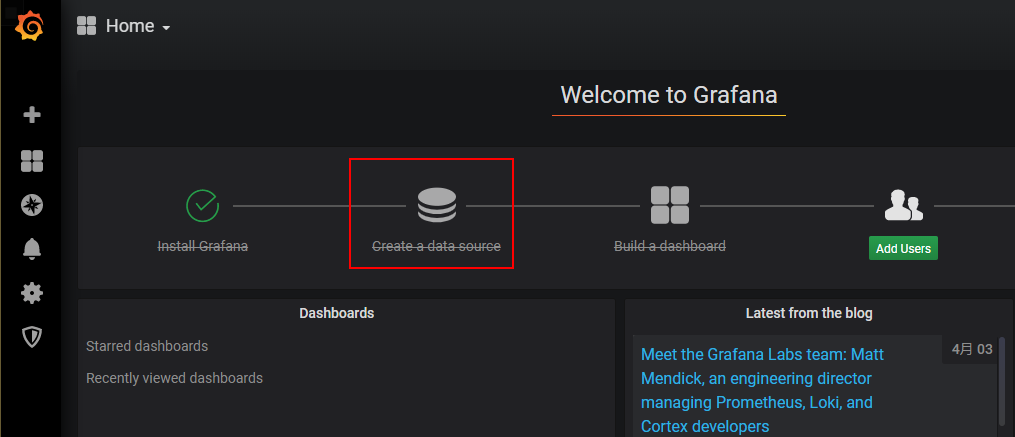Image resolution: width=1015 pixels, height=437 pixels.
Task: Click the Latest from the blog title
Action: [809, 313]
